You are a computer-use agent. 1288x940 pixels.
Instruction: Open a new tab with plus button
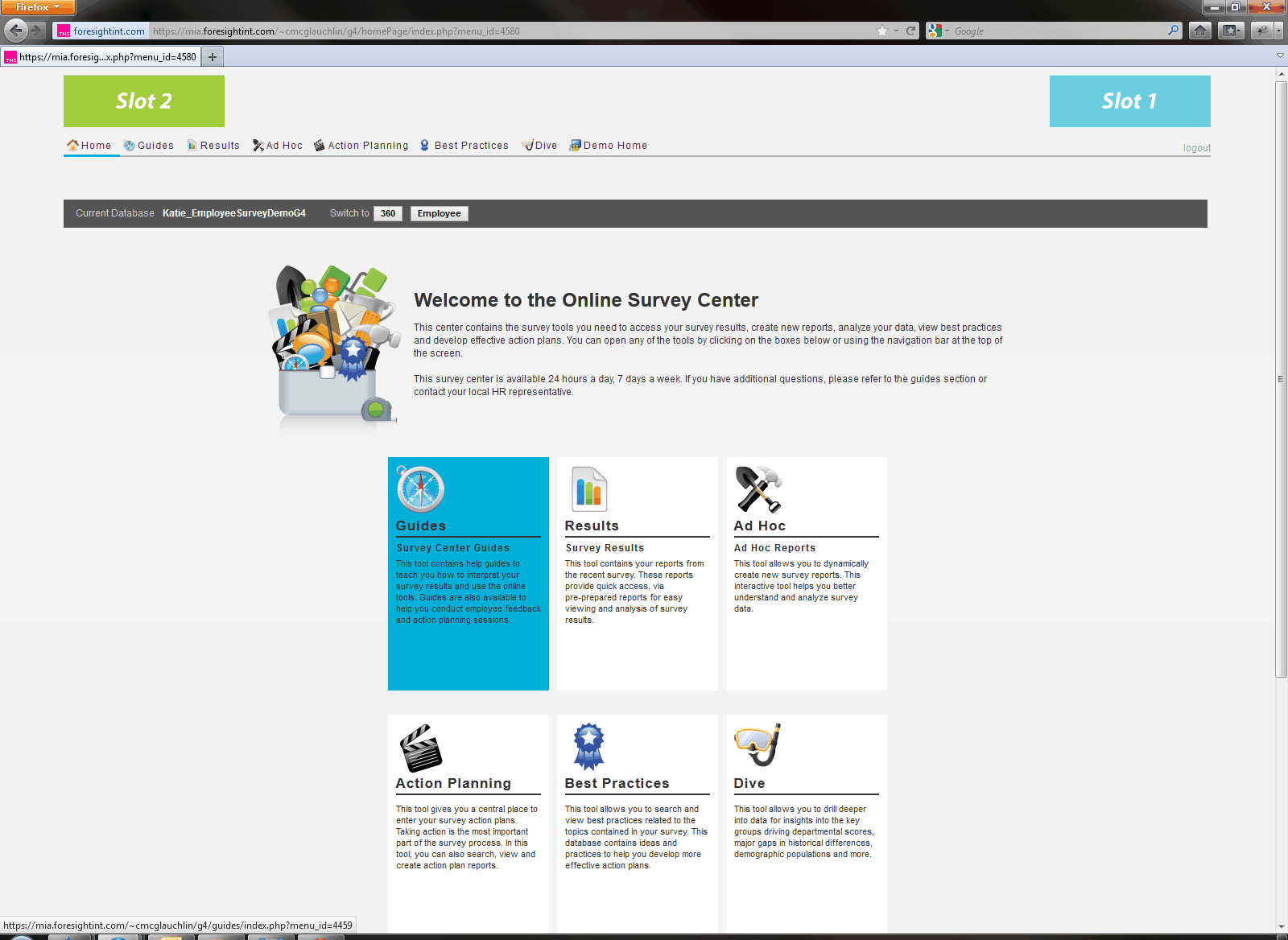pos(213,57)
